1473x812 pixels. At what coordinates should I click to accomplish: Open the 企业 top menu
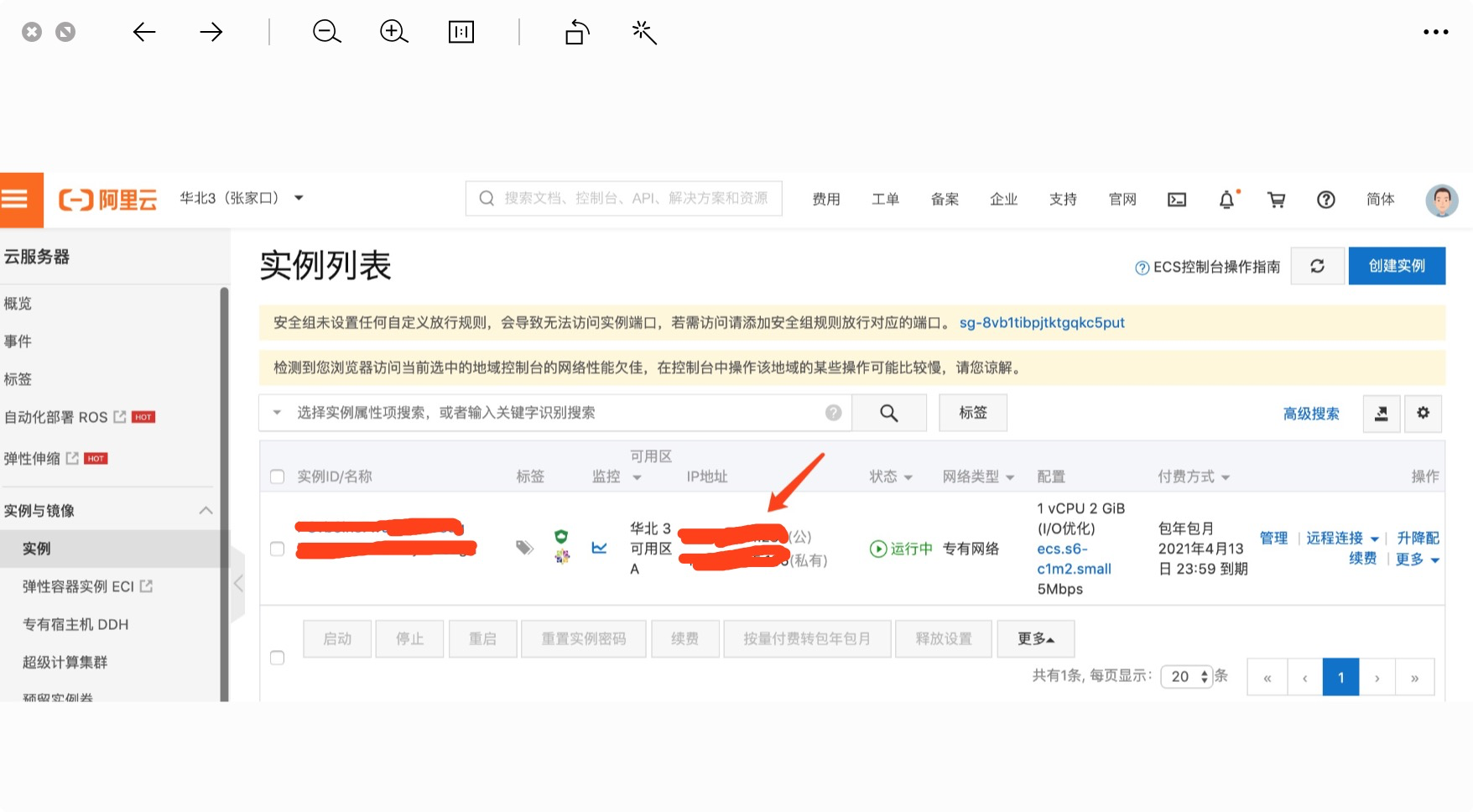[1004, 200]
